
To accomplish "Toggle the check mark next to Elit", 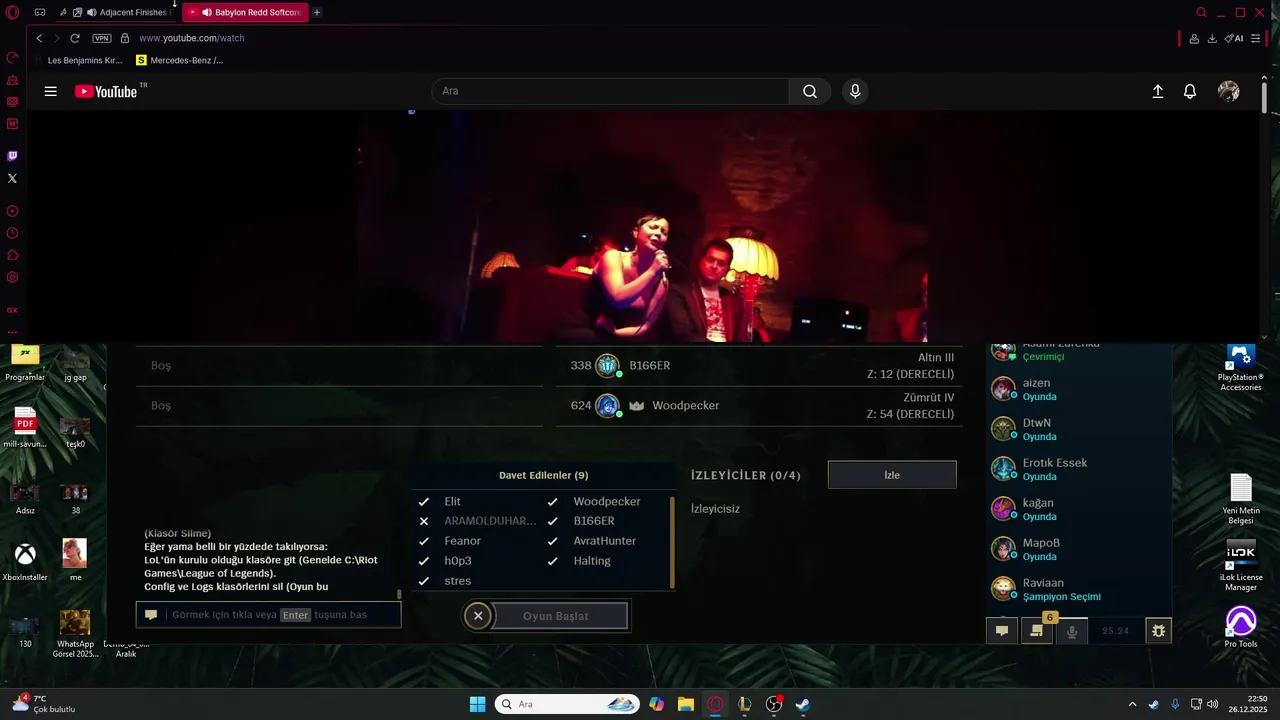I will (x=424, y=501).
